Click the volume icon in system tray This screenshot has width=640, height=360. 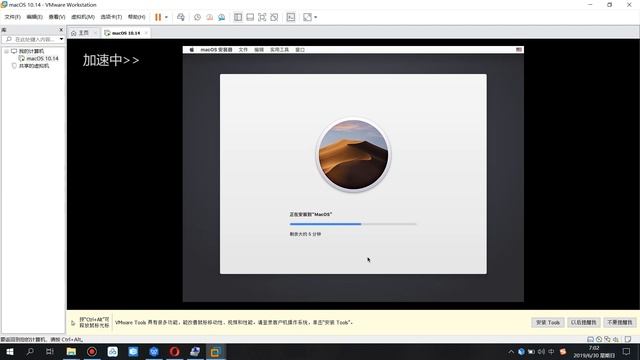click(x=541, y=351)
